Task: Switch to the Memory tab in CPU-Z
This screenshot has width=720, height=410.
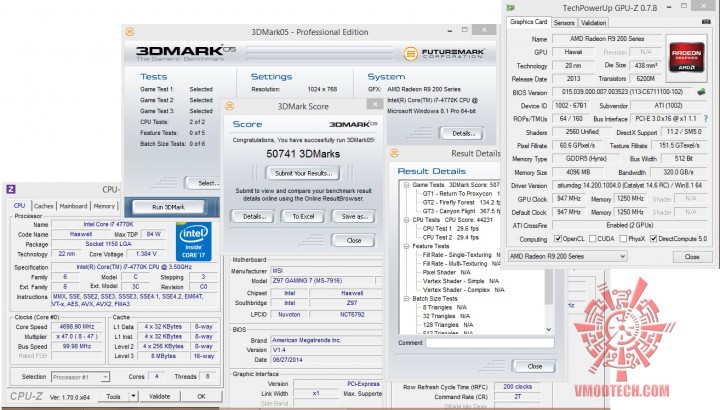Action: 104,206
